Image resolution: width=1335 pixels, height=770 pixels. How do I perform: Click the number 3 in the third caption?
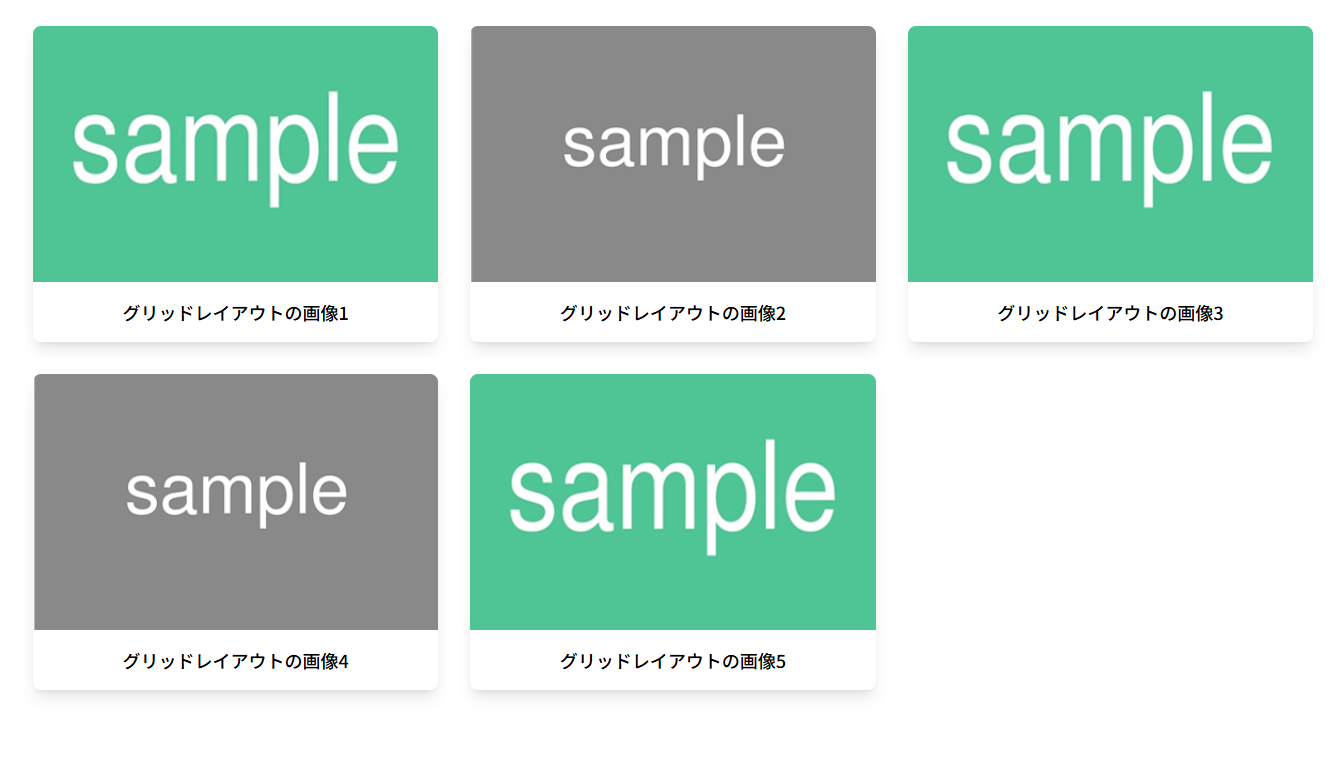tap(1218, 314)
